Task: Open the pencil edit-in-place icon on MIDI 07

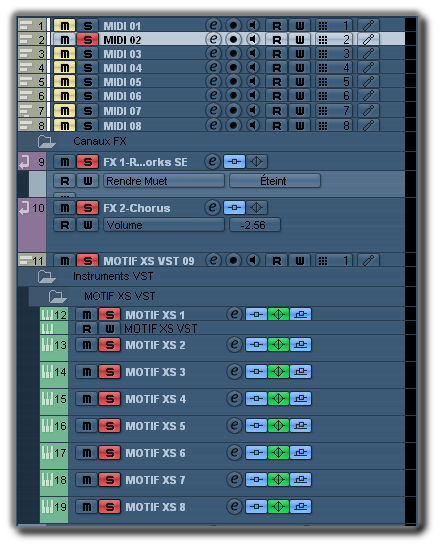Action: (368, 111)
